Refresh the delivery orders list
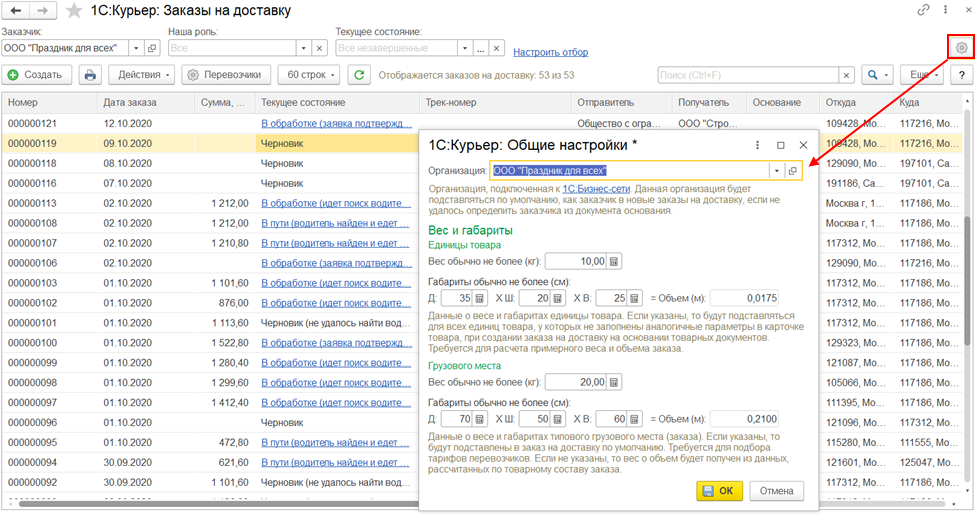The image size is (980, 514). [x=359, y=75]
